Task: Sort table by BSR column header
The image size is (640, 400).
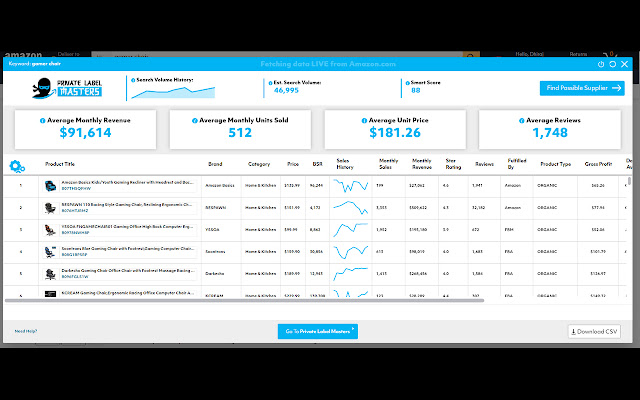Action: click(x=317, y=164)
